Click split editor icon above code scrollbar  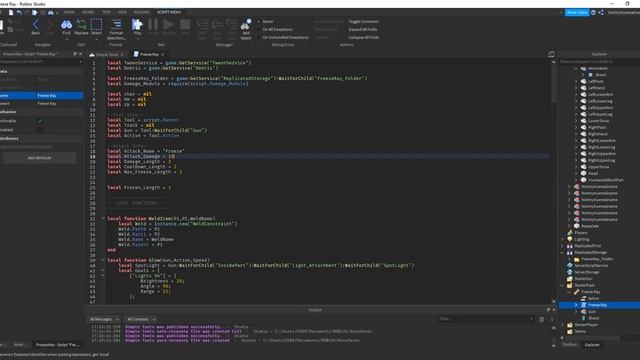(x=551, y=54)
